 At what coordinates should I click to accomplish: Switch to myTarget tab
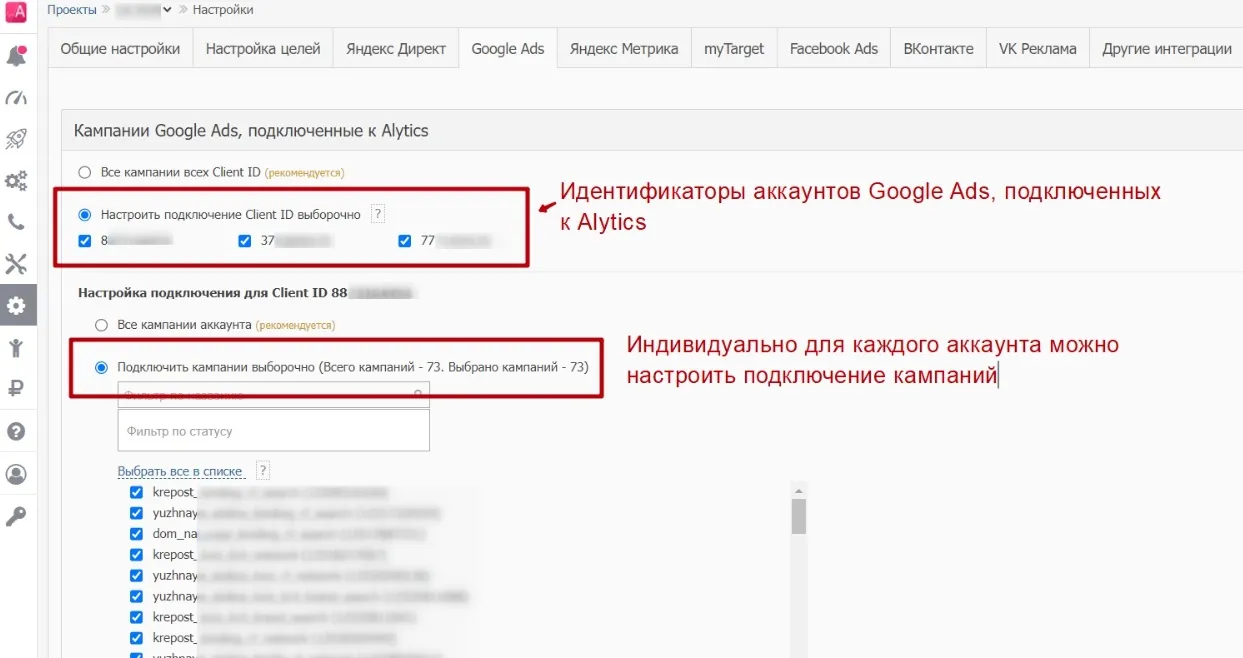(x=734, y=49)
